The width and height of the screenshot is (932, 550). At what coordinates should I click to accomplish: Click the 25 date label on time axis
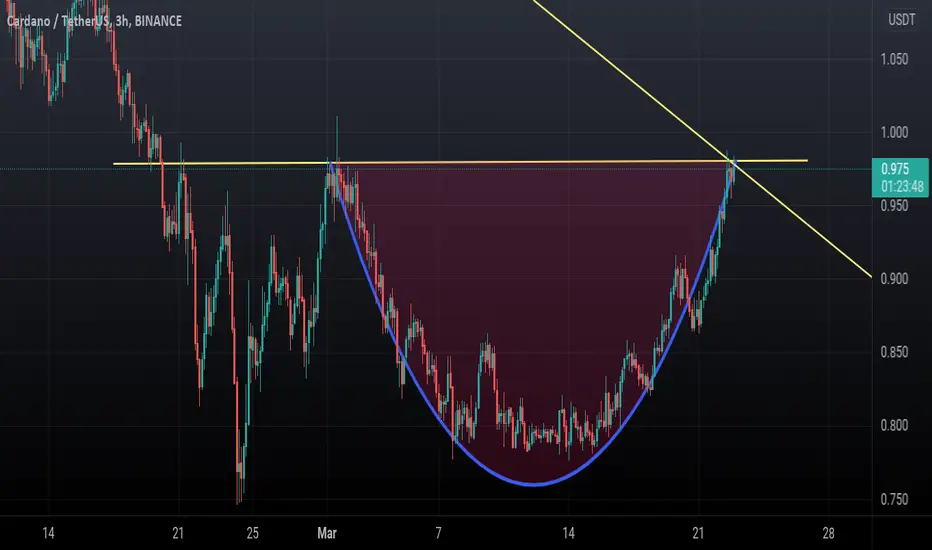click(253, 533)
